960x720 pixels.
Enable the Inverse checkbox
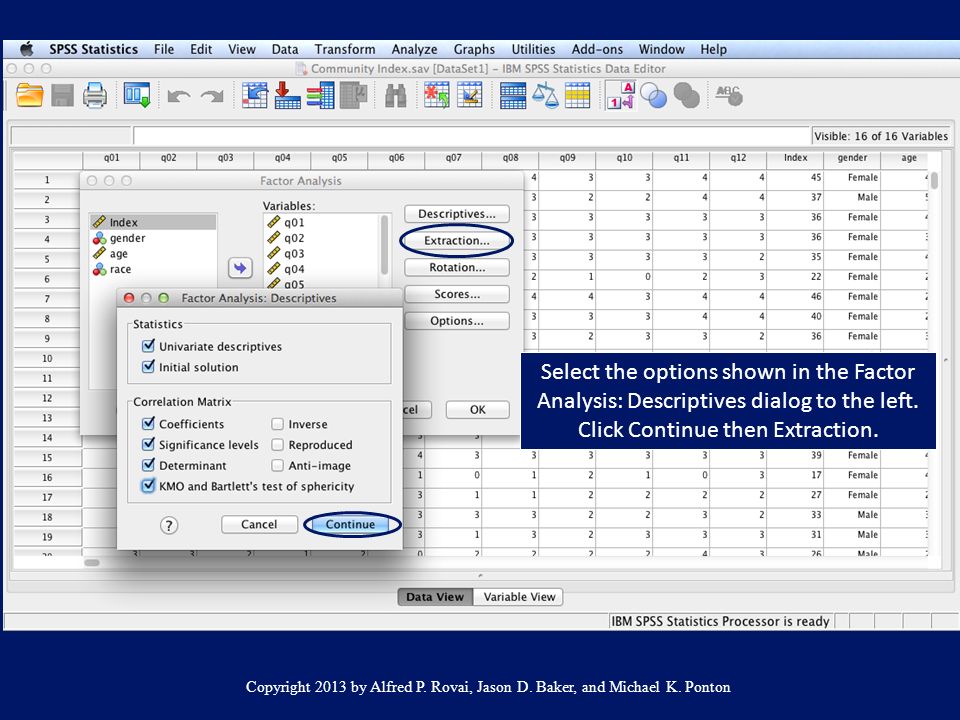click(277, 424)
